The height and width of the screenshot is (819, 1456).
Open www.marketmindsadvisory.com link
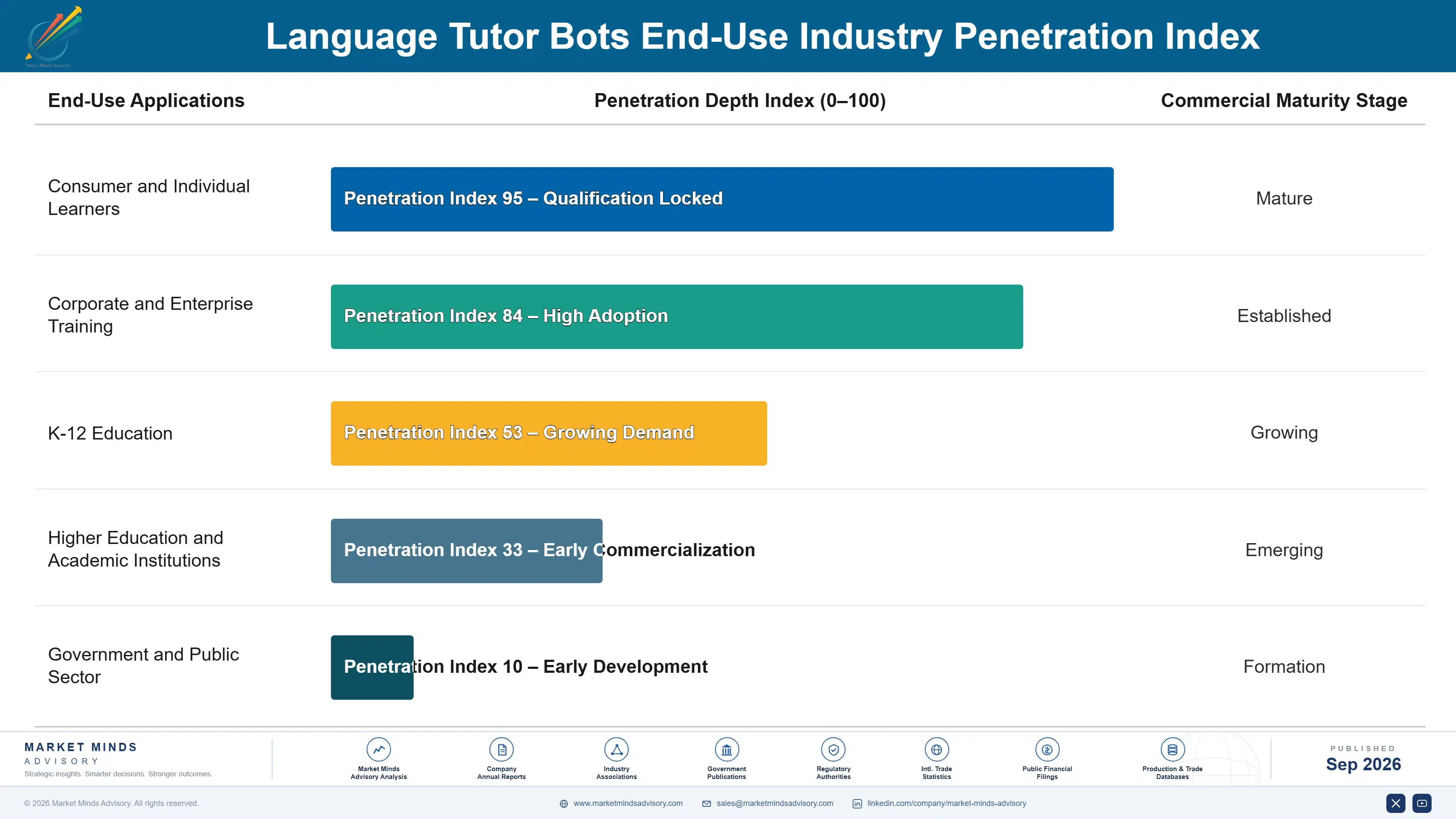[628, 803]
